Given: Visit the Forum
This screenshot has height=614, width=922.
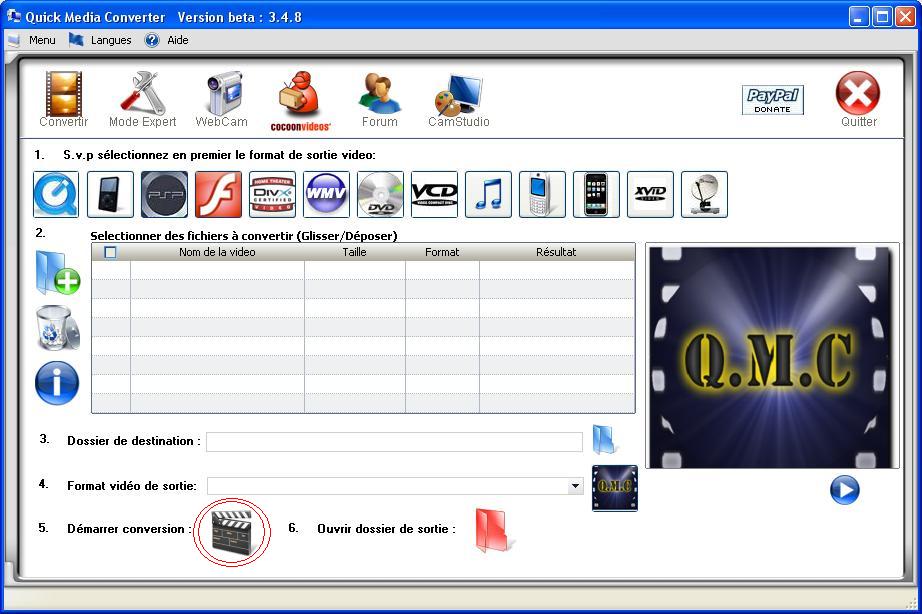Looking at the screenshot, I should click(x=380, y=99).
